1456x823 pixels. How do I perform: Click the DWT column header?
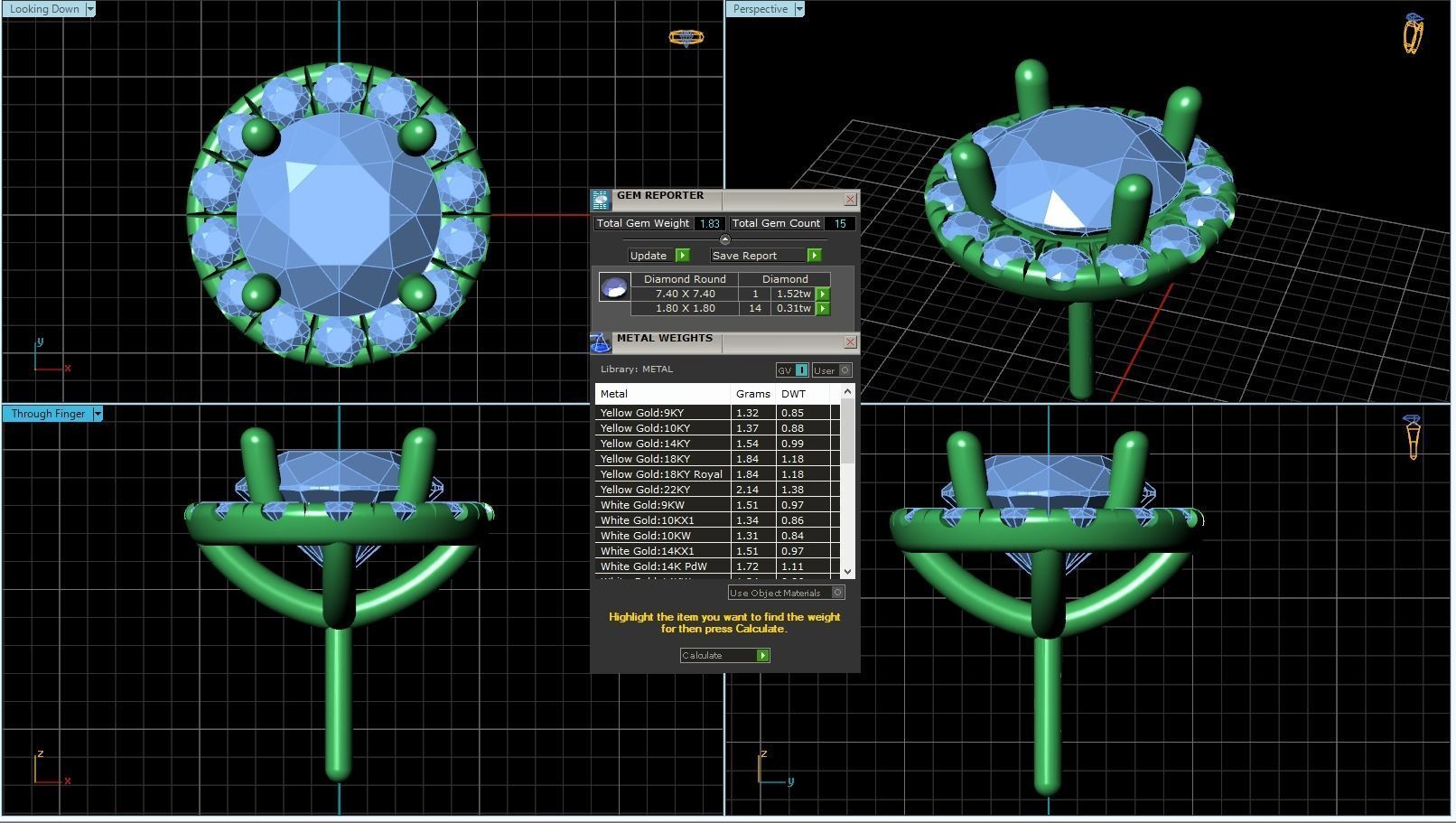802,394
